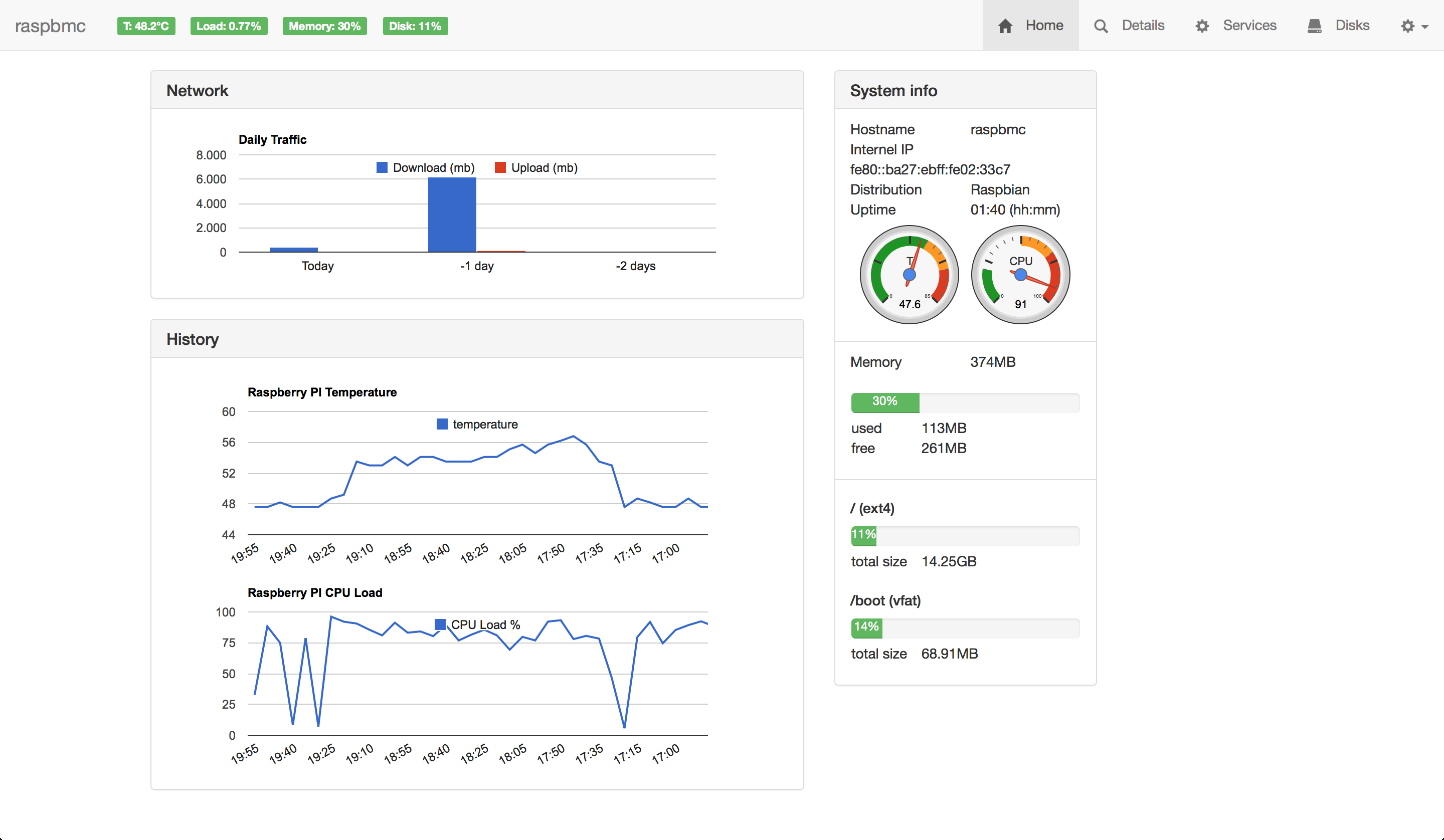
Task: Click the raspbmc brand link
Action: tap(51, 26)
